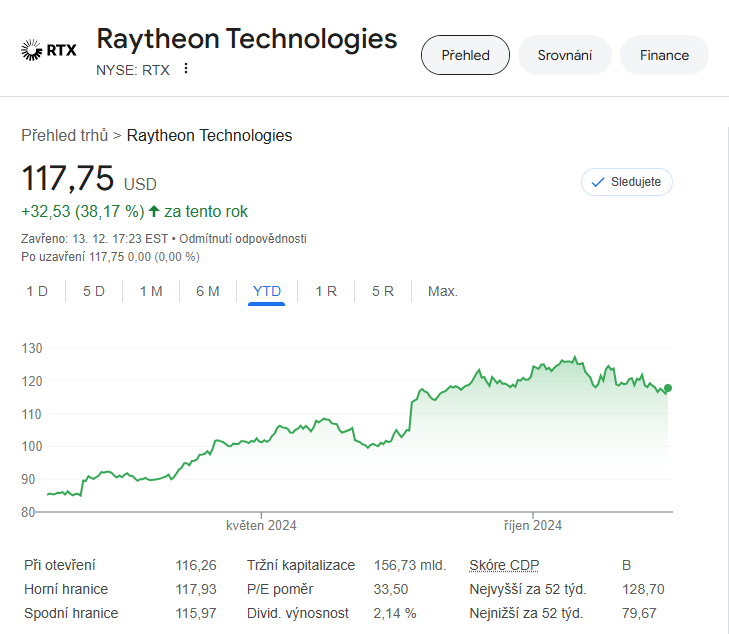The image size is (729, 634).
Task: Click the 80 y-axis label
Action: (x=28, y=512)
